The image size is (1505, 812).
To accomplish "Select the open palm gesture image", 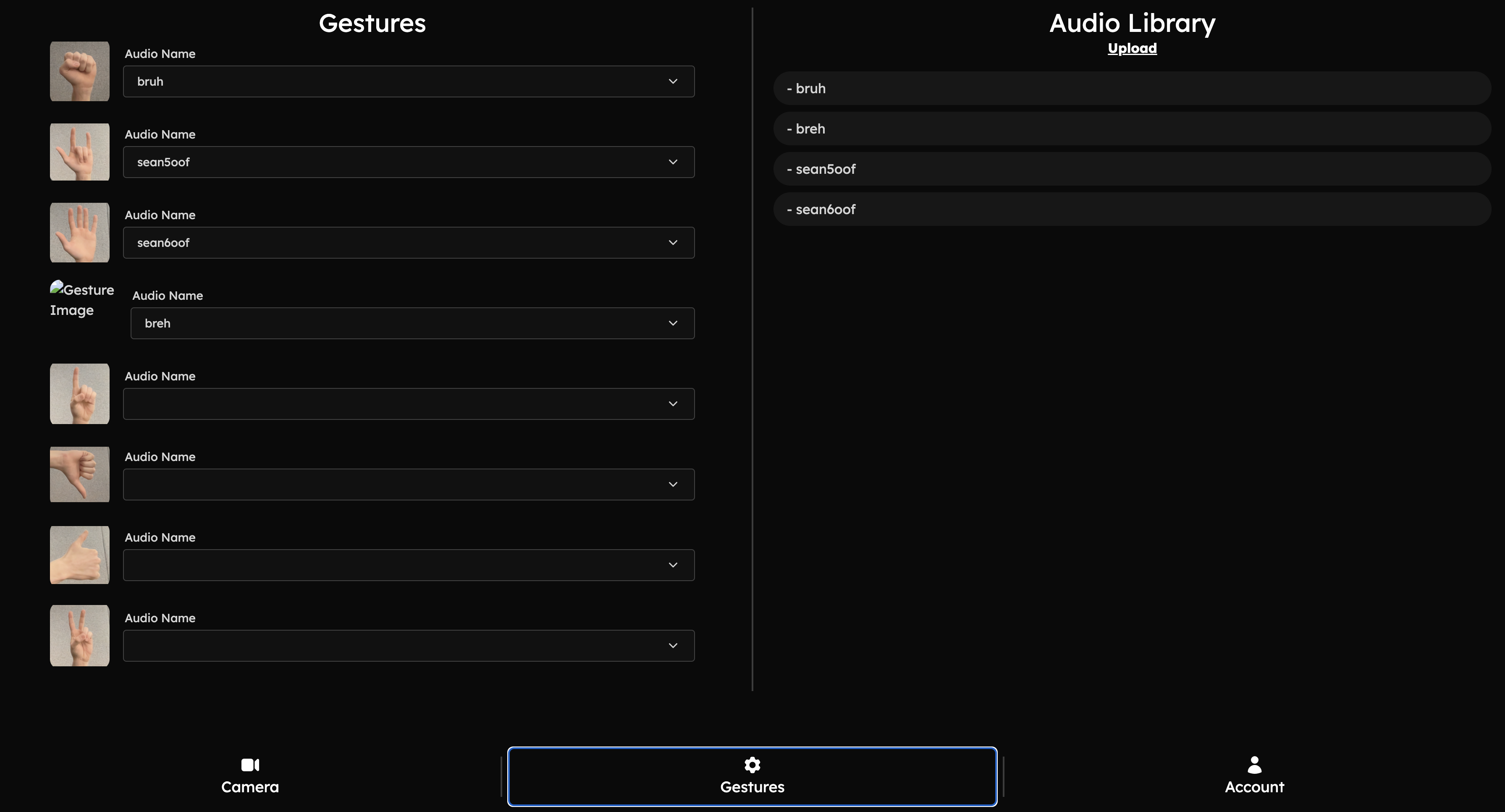I will pyautogui.click(x=79, y=233).
